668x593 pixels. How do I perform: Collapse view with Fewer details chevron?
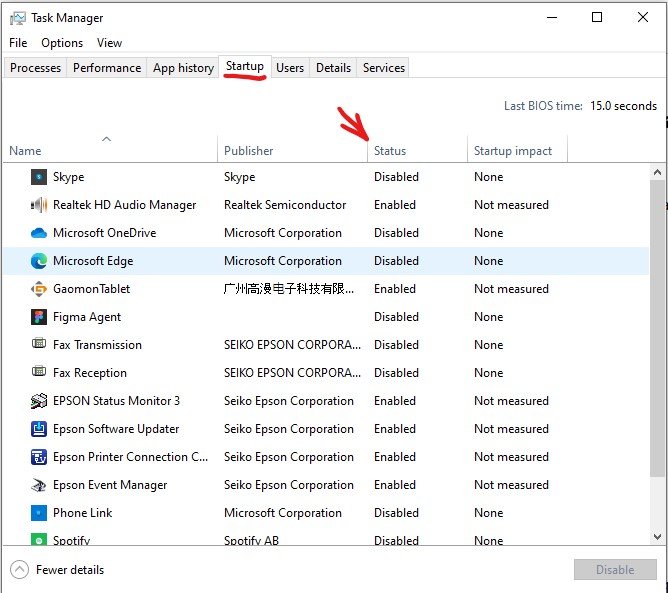click(20, 570)
